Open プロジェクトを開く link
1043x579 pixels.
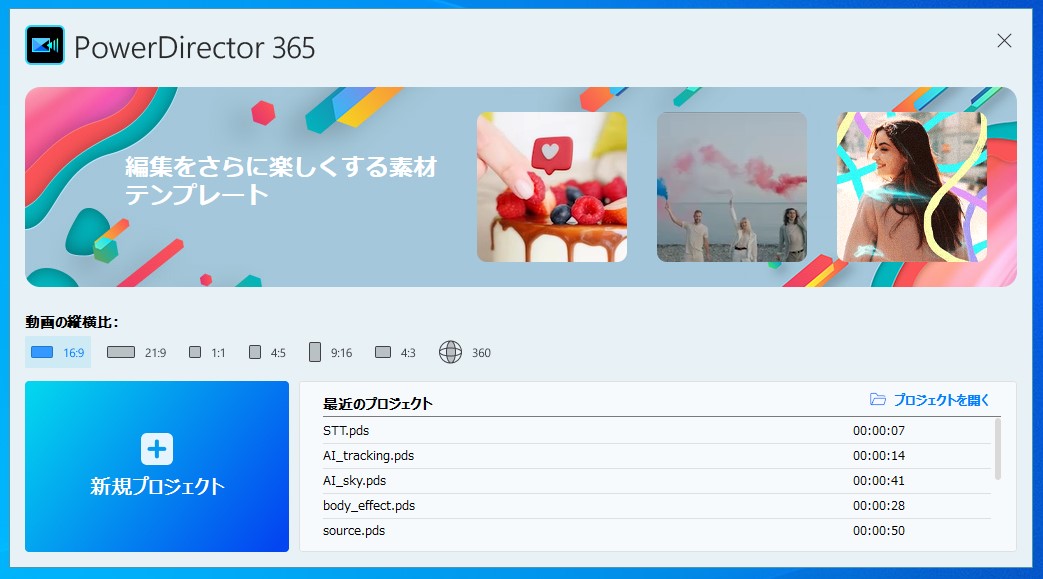coord(929,400)
